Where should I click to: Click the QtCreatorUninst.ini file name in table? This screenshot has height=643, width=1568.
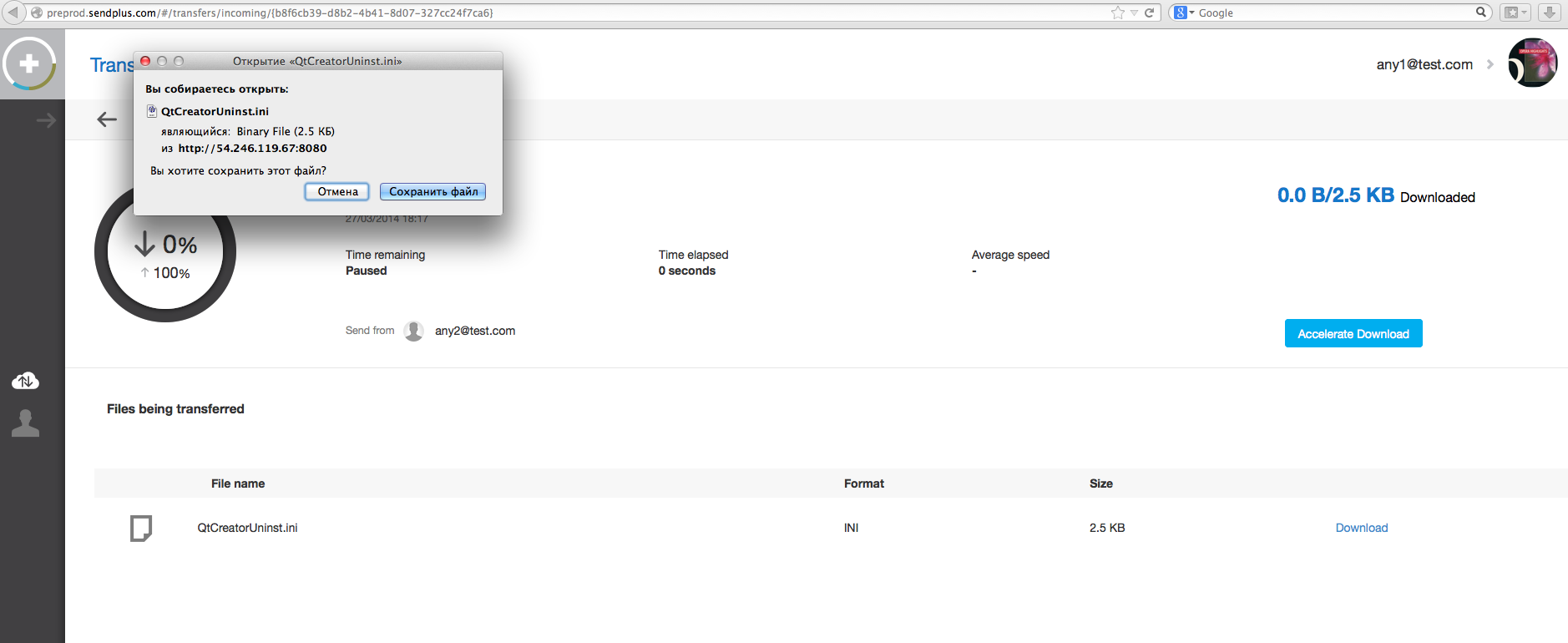click(247, 528)
